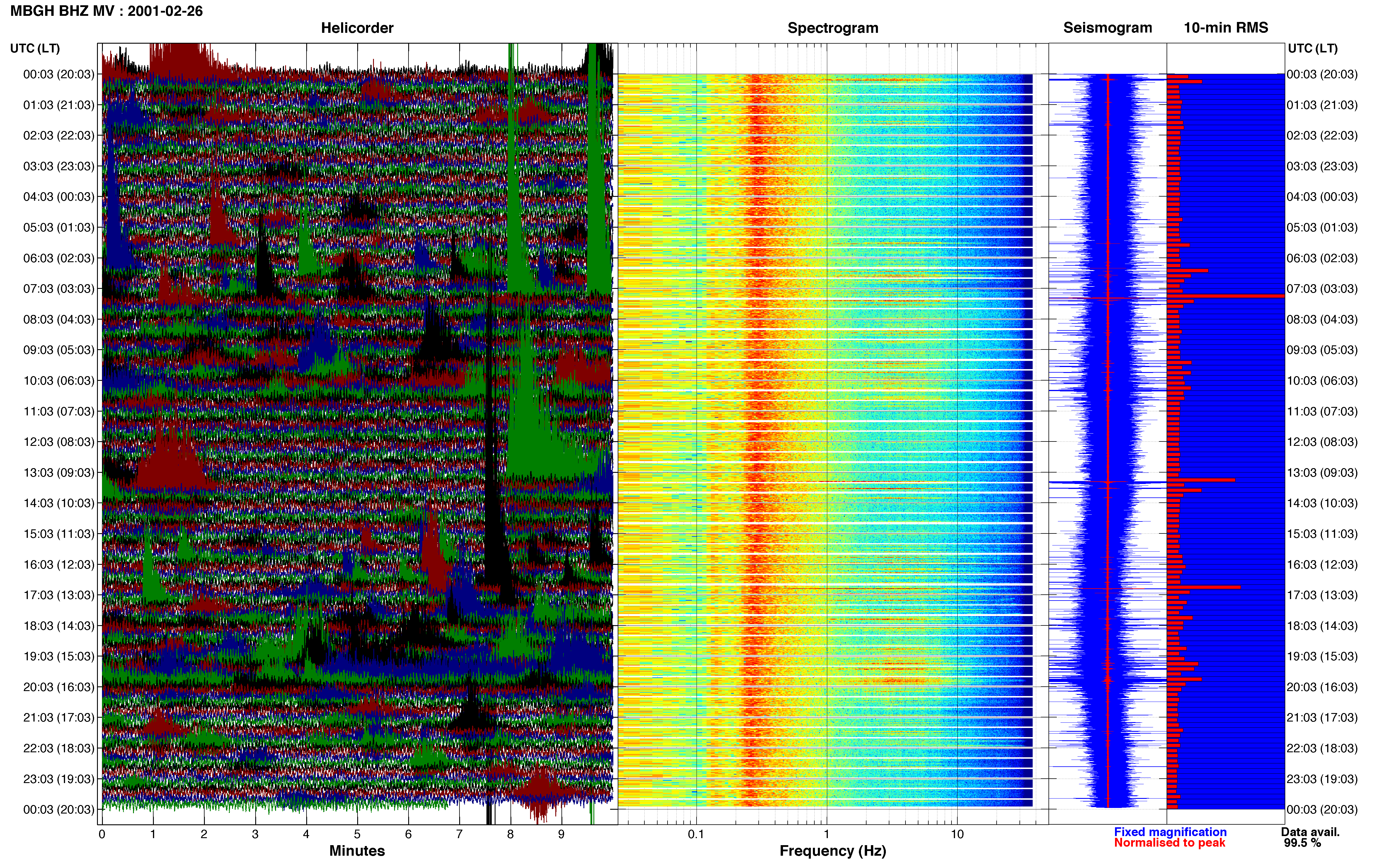Click left time label '16:03 (12:03)'

pos(59,564)
